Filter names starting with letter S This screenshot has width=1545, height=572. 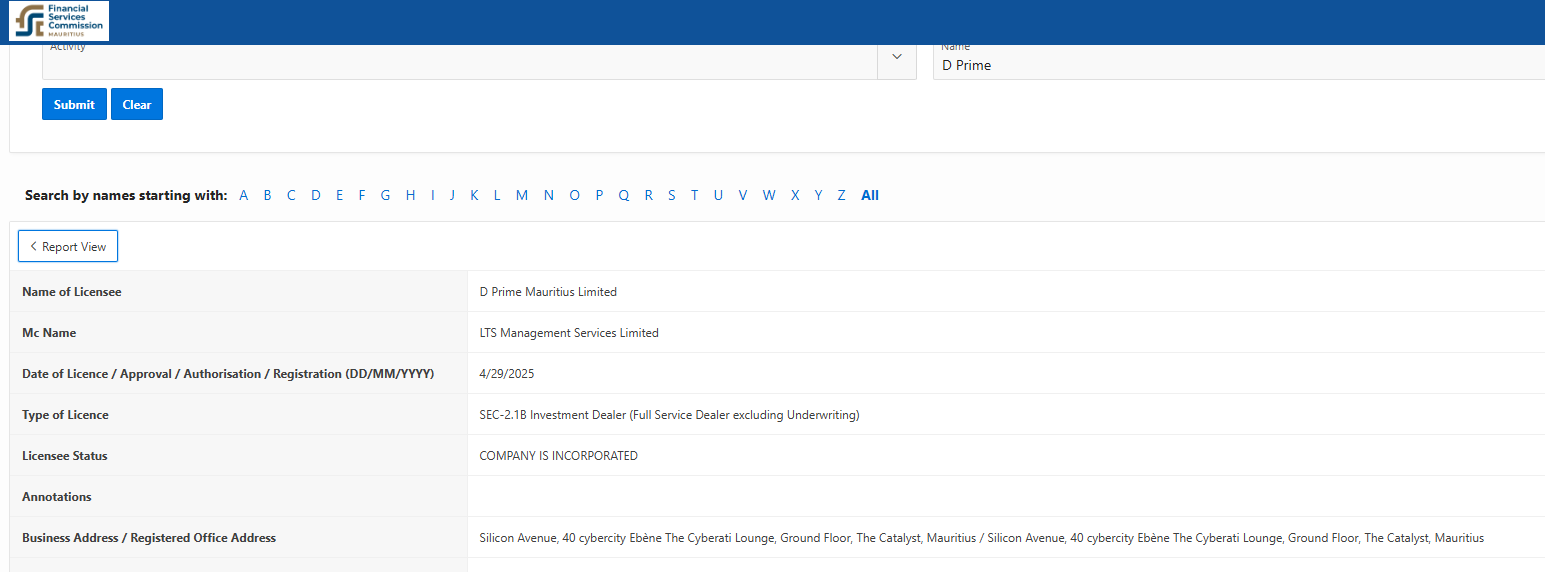pyautogui.click(x=671, y=195)
